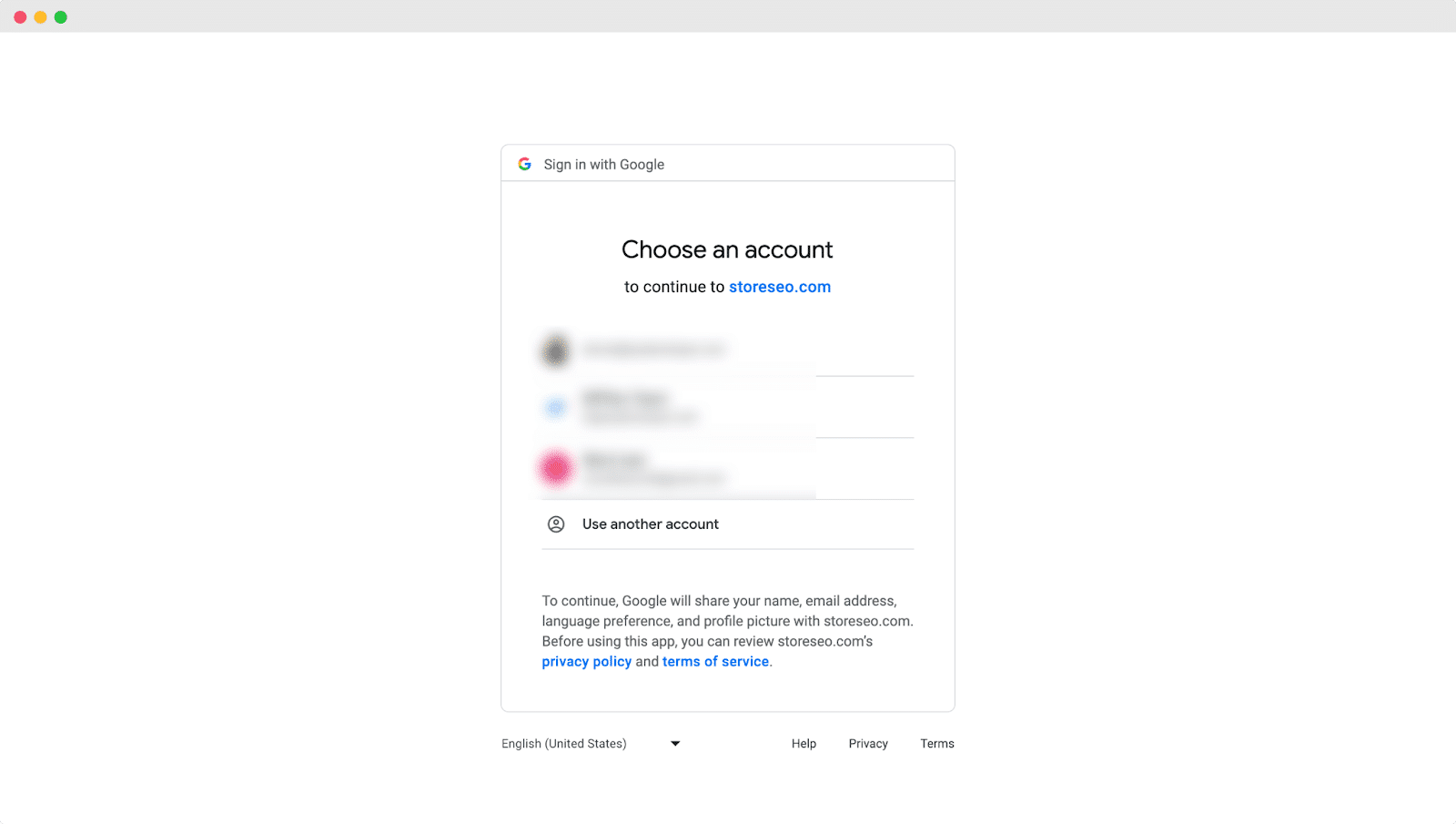The image size is (1456, 824).
Task: Click the first account's profile avatar
Action: [555, 350]
